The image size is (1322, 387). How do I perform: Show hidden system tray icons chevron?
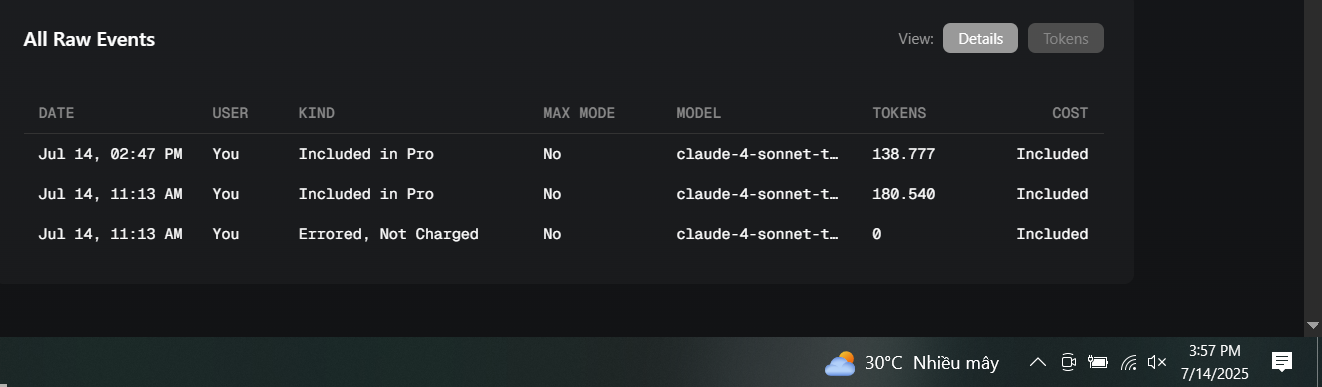[x=1038, y=362]
